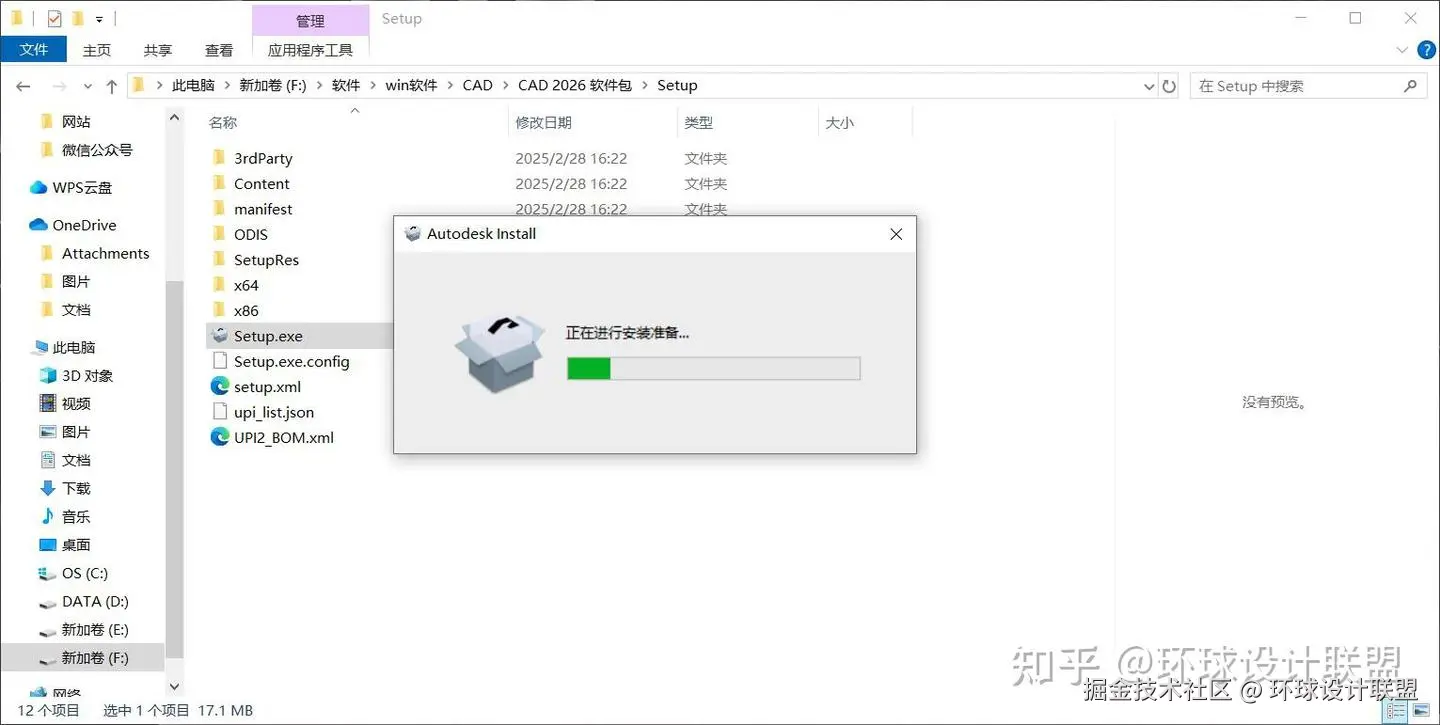Click the search magnifier icon

(1411, 86)
